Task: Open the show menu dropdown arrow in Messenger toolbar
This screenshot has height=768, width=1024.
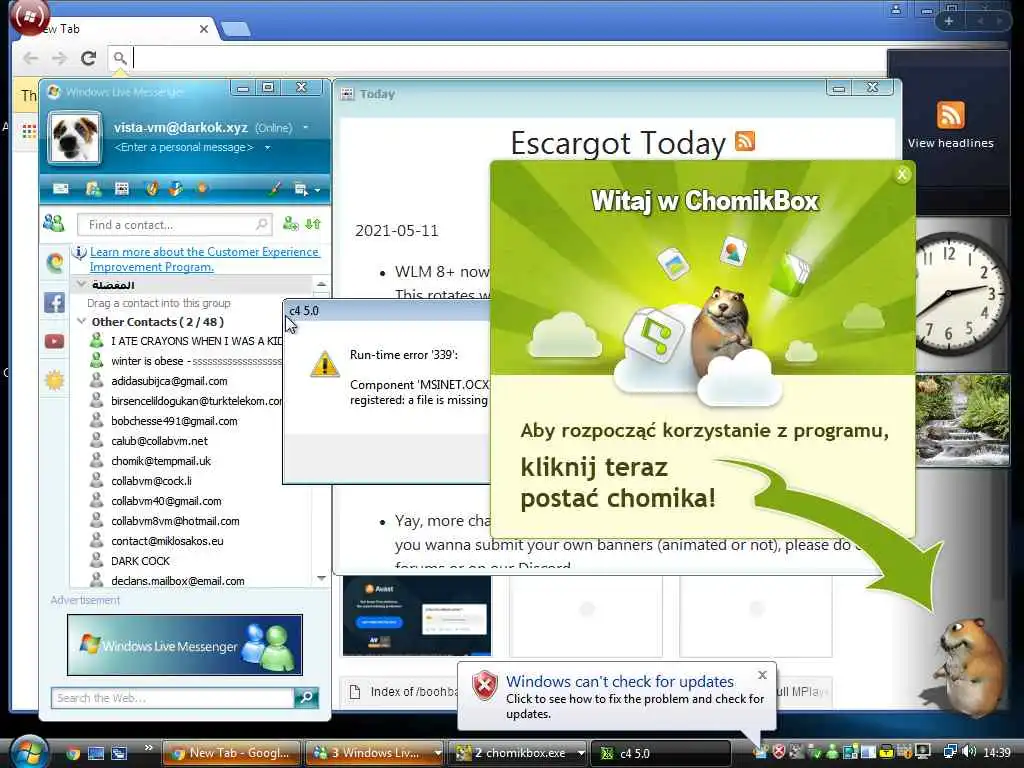Action: (x=317, y=190)
